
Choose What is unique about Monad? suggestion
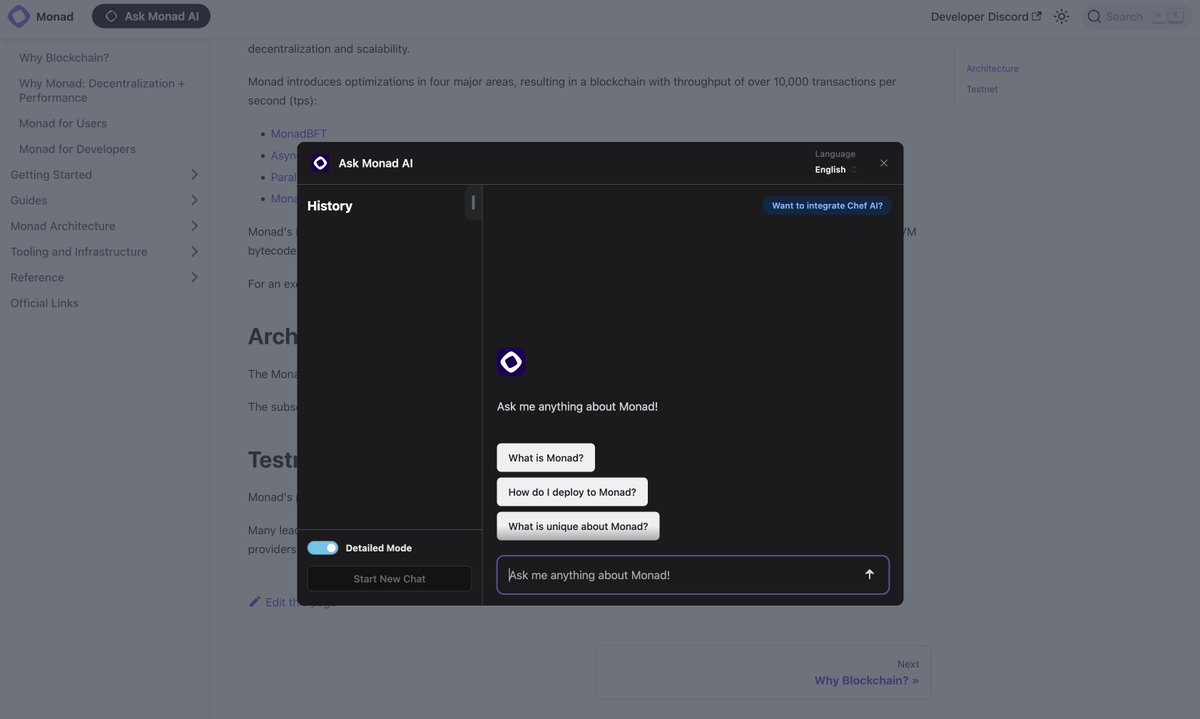click(x=578, y=526)
